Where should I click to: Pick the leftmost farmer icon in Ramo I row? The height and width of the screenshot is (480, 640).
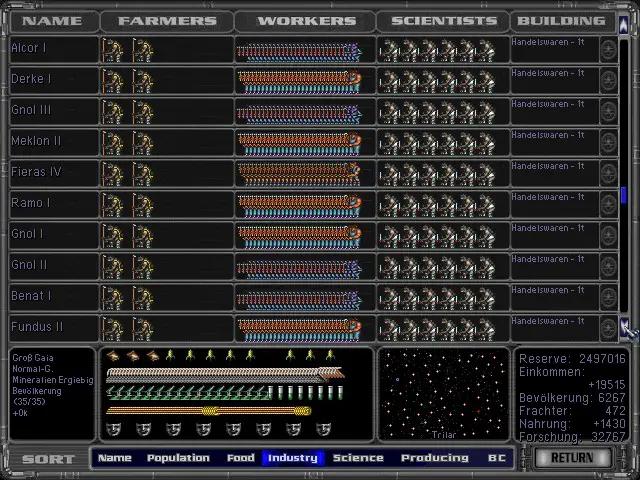[x=112, y=205]
